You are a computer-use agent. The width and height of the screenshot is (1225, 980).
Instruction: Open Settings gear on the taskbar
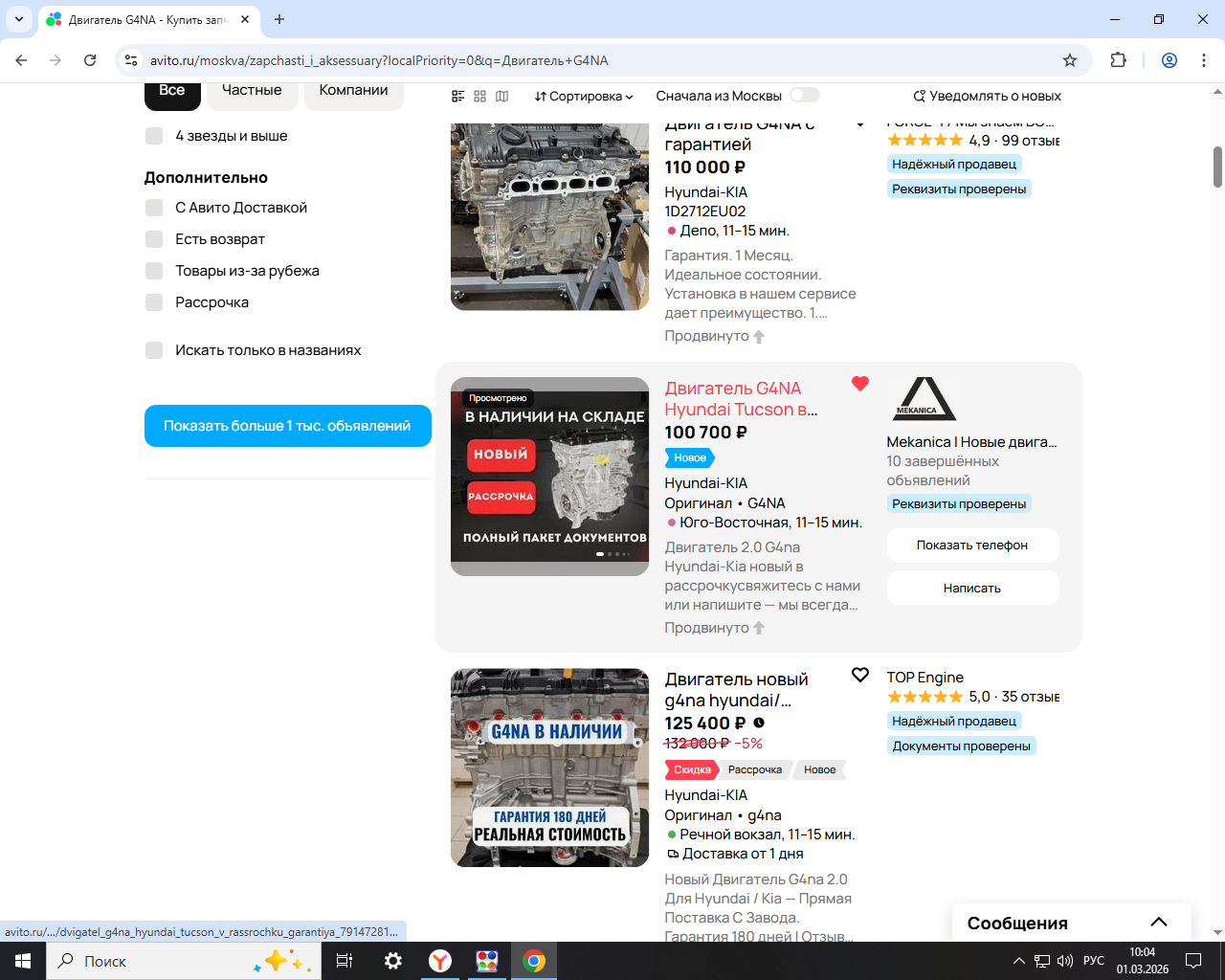pos(393,961)
